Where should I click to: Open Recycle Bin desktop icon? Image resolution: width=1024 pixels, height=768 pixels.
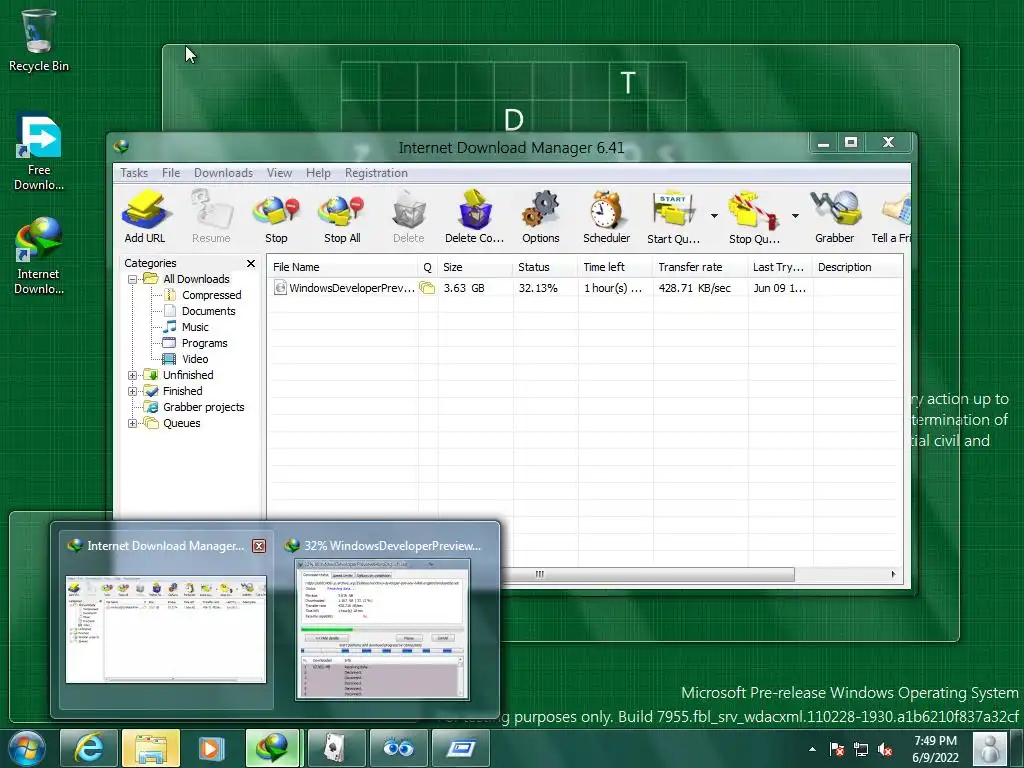pos(39,40)
